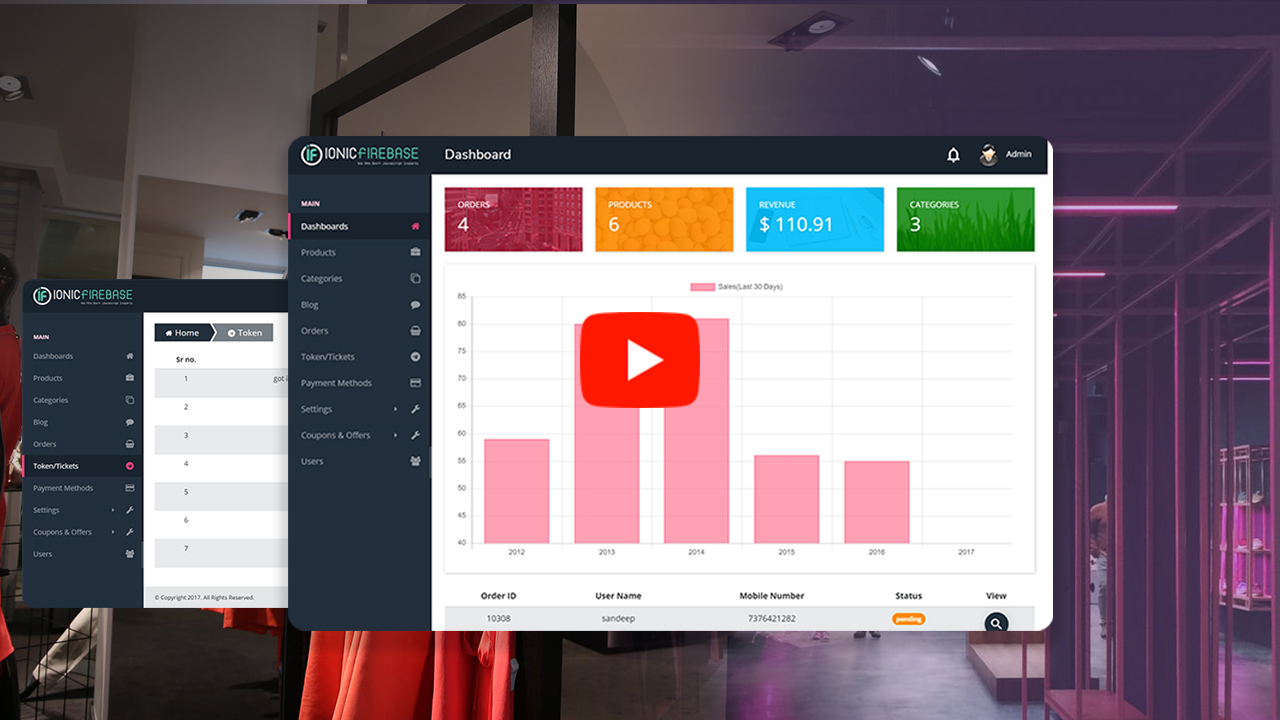Screen dimensions: 1280x720
Task: Open the green Categories summary card
Action: point(965,219)
